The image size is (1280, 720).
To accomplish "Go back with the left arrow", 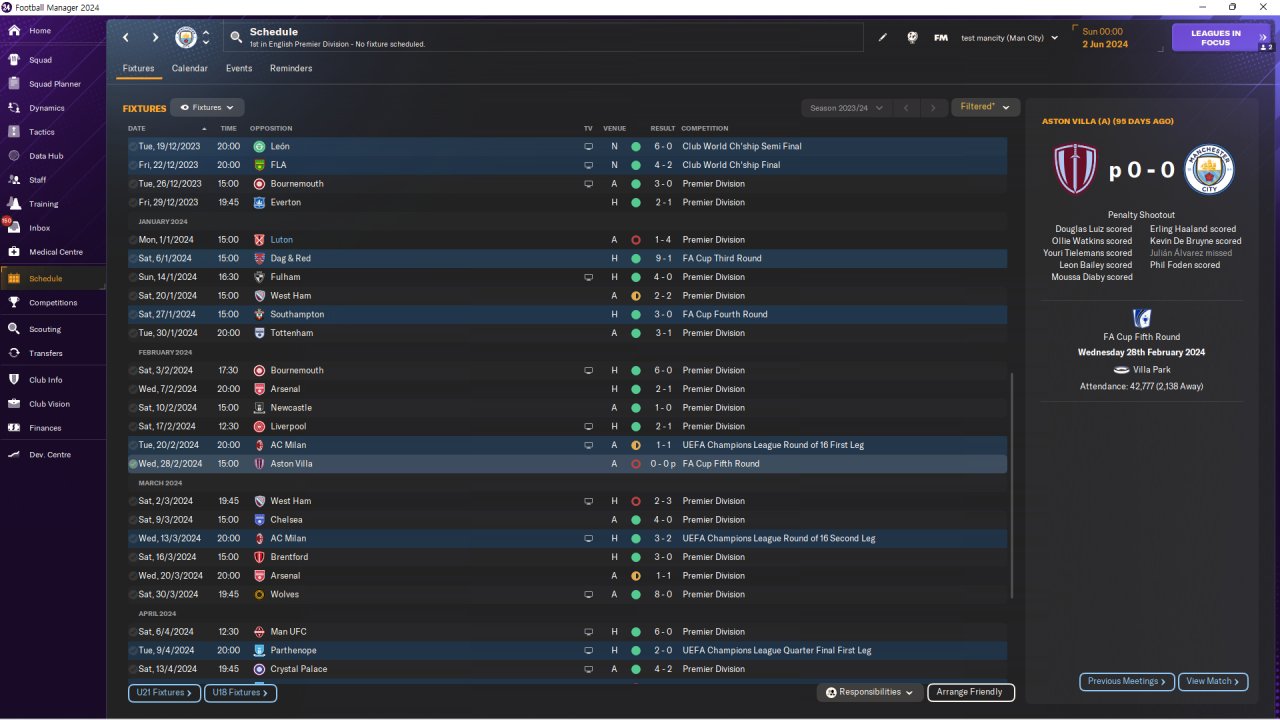I will pos(126,38).
